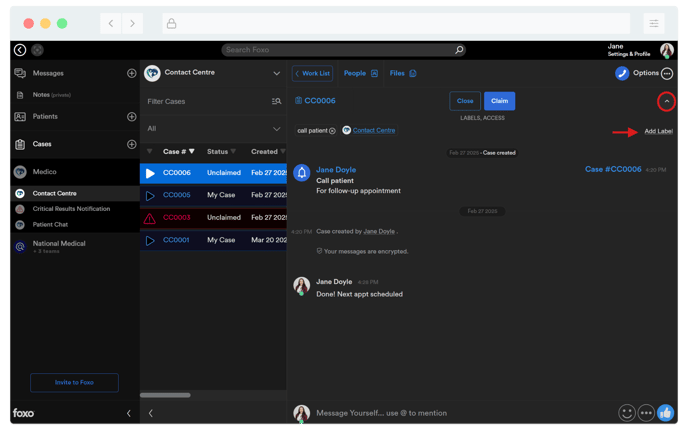Click warning triangle icon for CC0003
688x430 pixels.
point(150,218)
